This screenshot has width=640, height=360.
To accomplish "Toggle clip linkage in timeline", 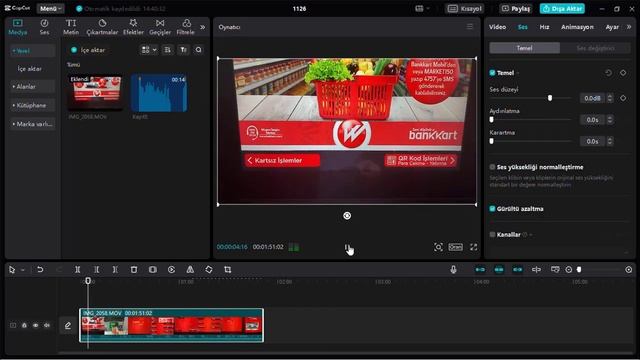I will (x=518, y=269).
